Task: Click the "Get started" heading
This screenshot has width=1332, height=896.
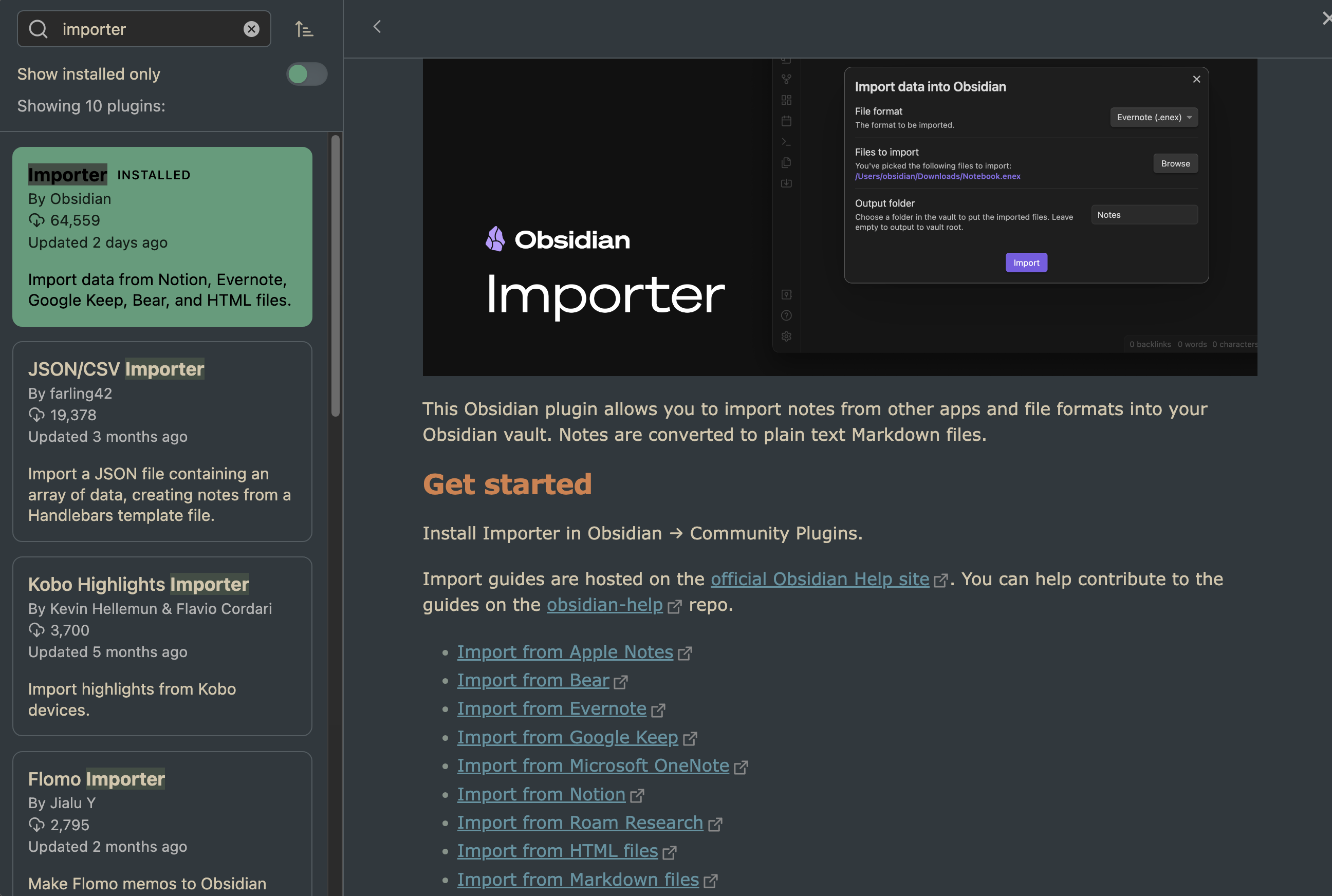Action: (x=507, y=484)
